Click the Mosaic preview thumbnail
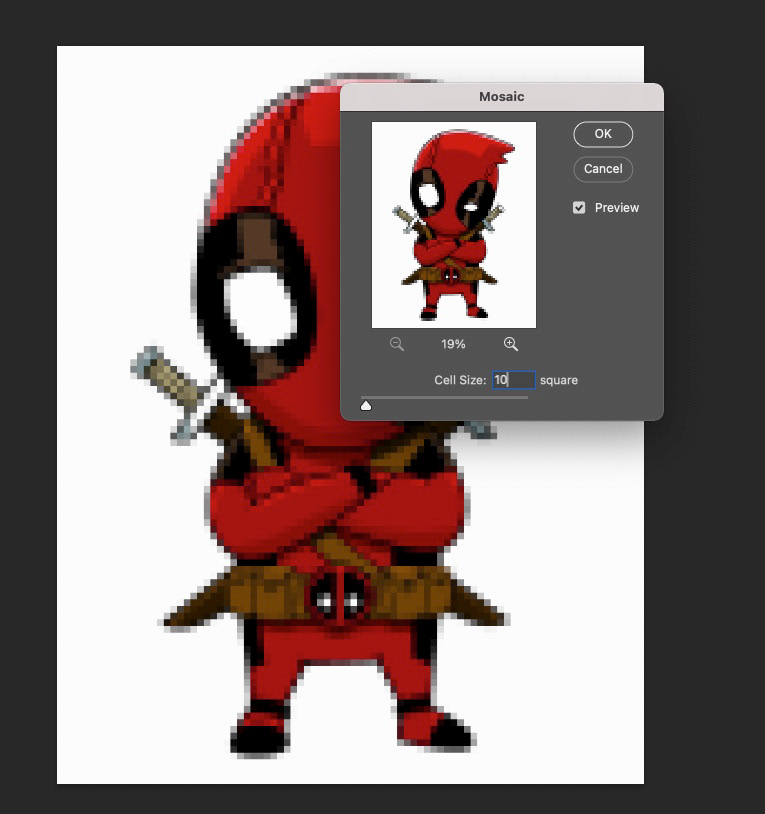765x814 pixels. (x=454, y=225)
